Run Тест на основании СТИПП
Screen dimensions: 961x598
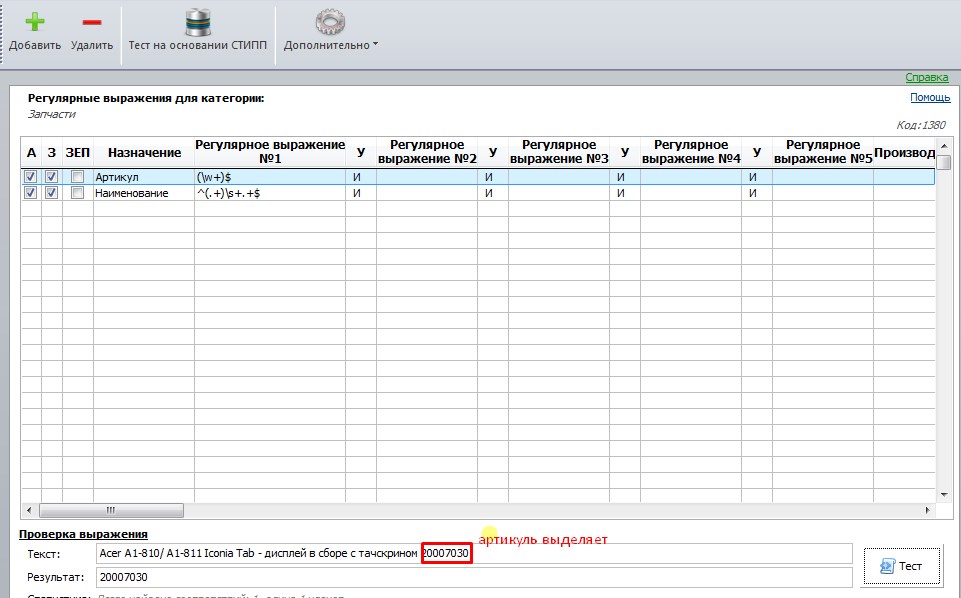tap(197, 29)
